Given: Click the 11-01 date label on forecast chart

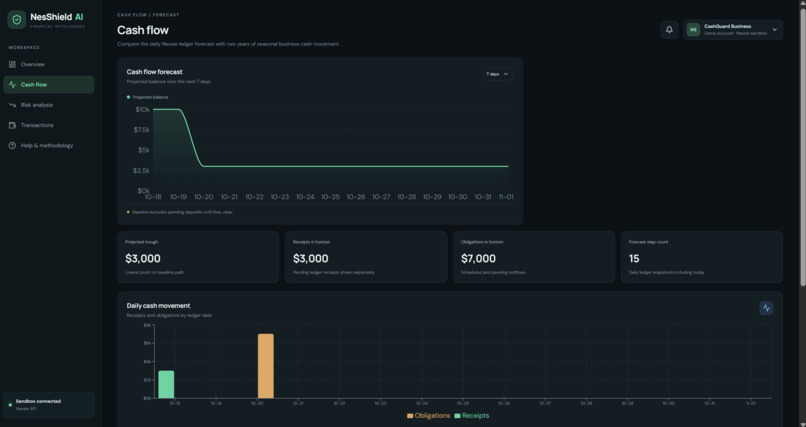Looking at the screenshot, I should click(x=506, y=197).
